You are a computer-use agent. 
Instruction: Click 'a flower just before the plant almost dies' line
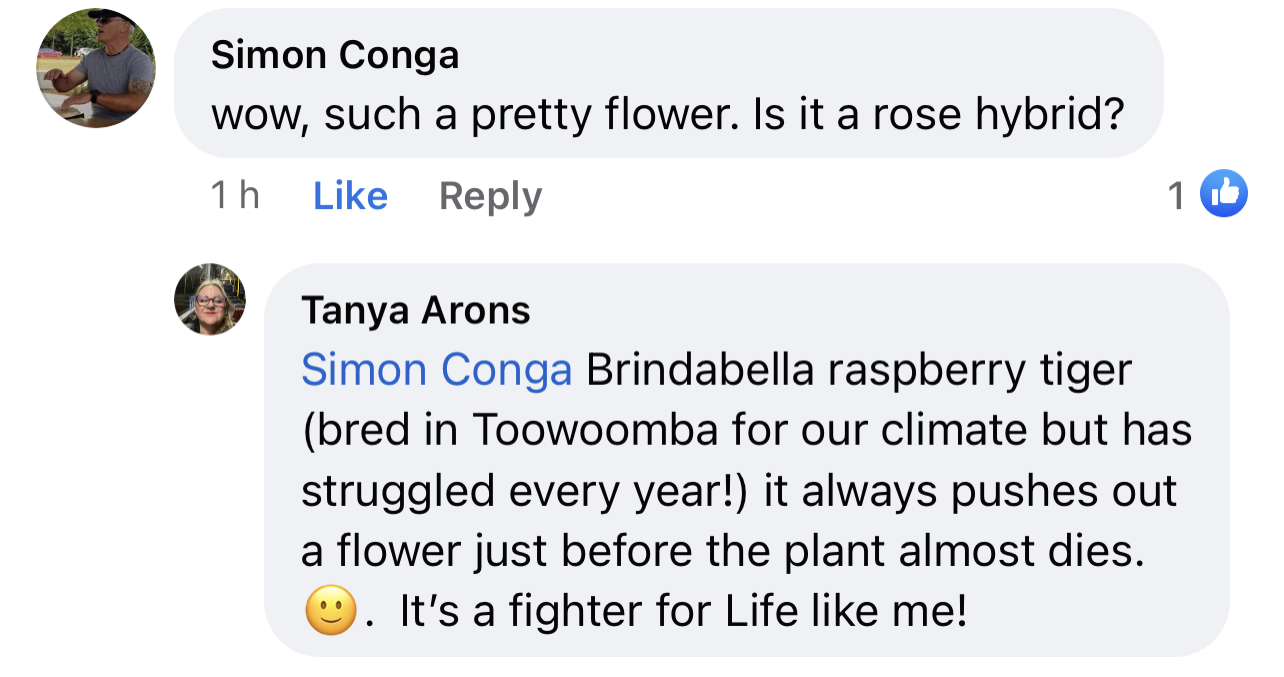coord(723,550)
